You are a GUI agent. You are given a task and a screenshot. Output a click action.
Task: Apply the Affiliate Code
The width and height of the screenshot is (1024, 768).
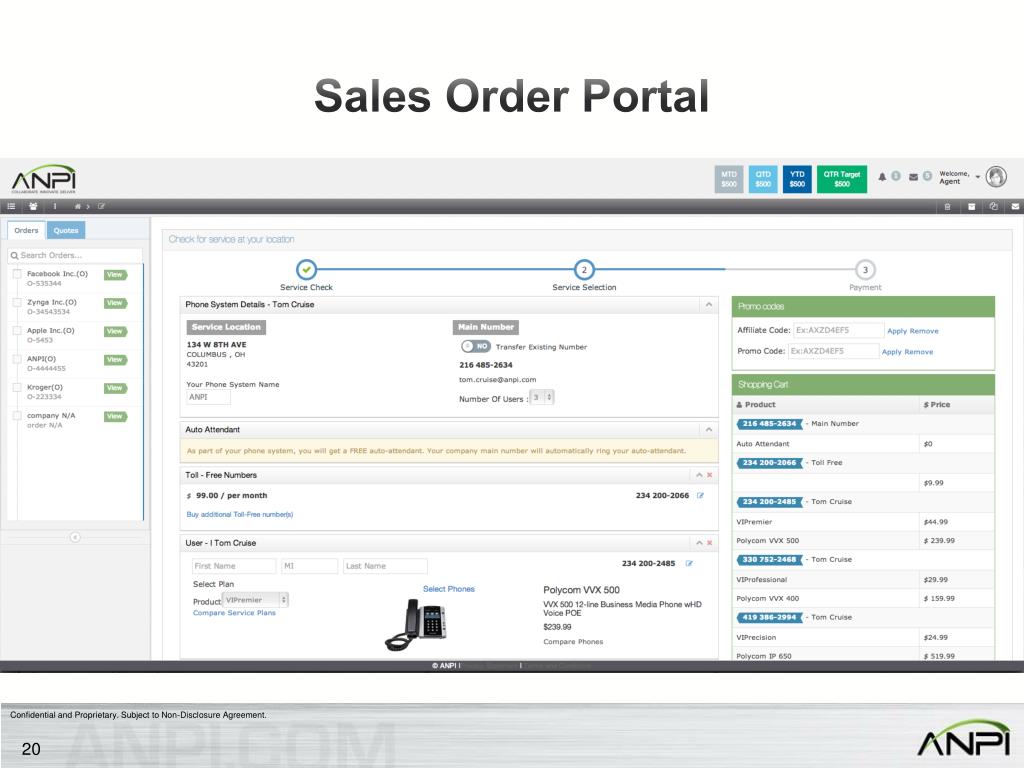tap(897, 331)
